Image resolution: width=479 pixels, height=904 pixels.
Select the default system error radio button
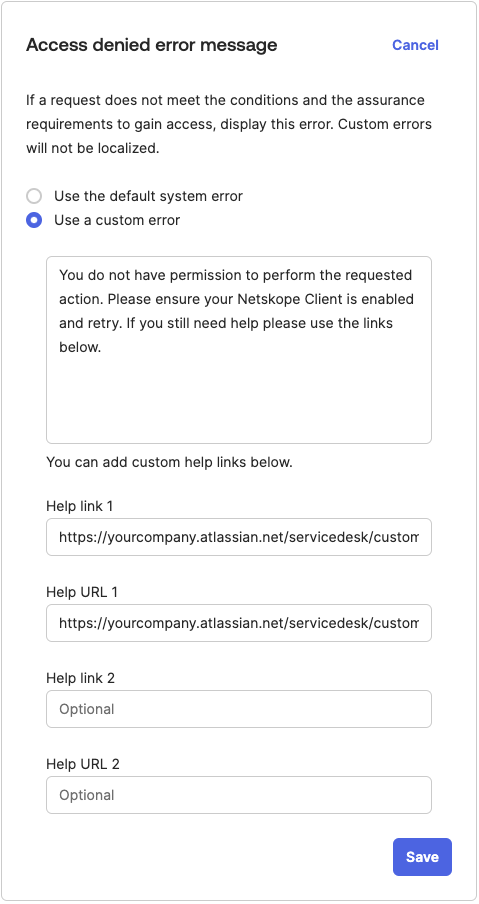34,196
